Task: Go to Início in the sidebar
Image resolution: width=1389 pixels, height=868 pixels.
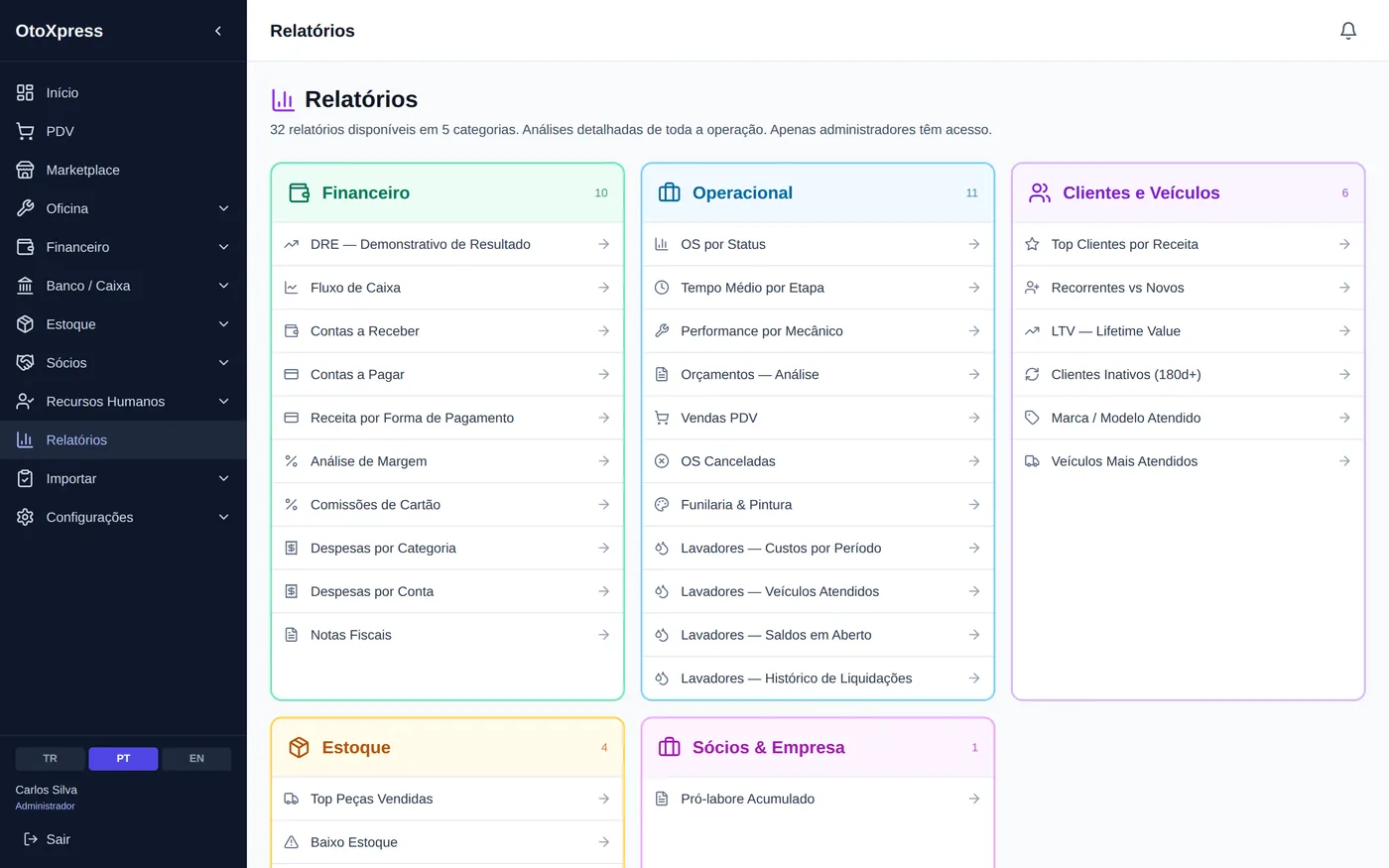Action: click(x=123, y=92)
